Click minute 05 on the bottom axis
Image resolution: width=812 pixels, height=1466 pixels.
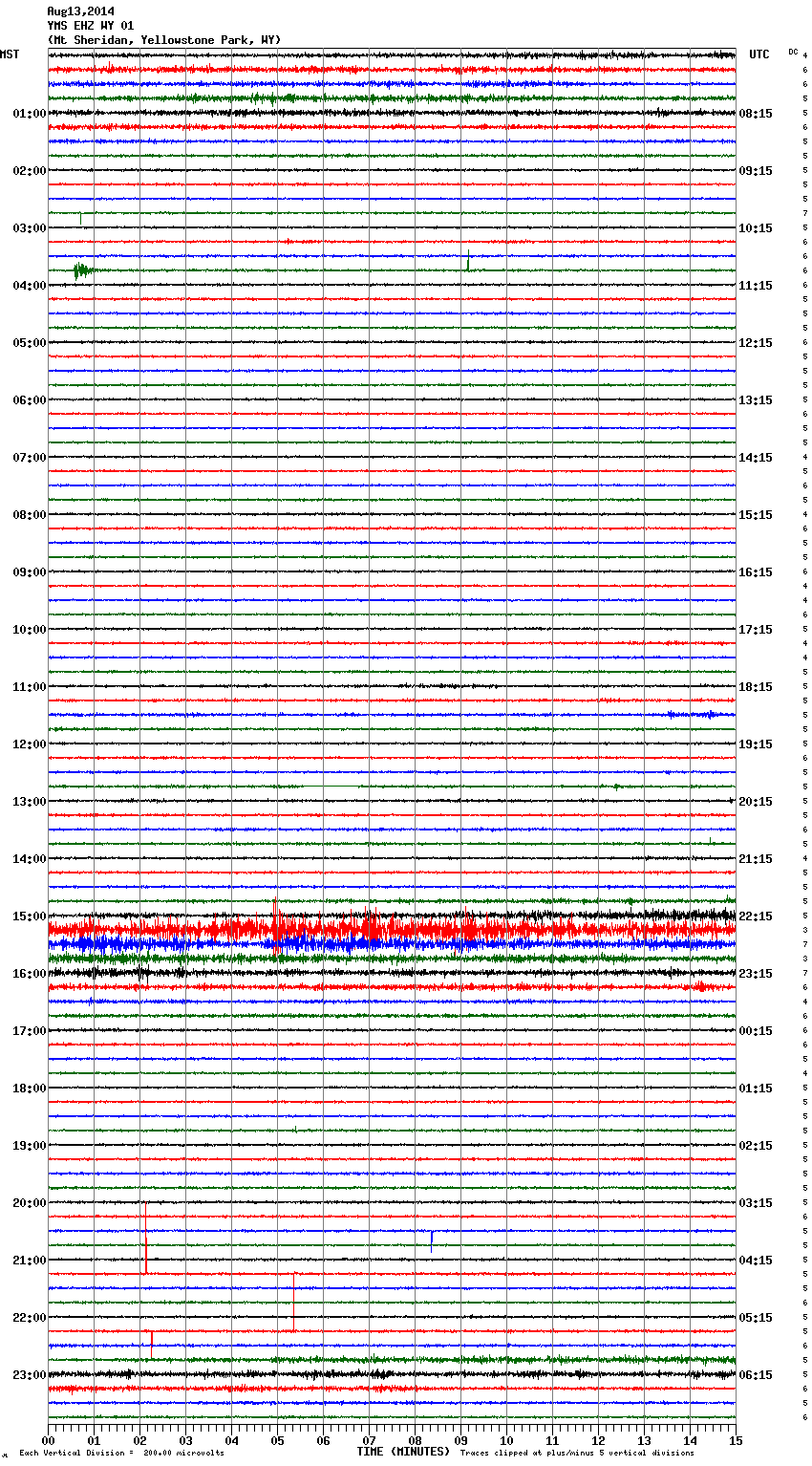277,1441
